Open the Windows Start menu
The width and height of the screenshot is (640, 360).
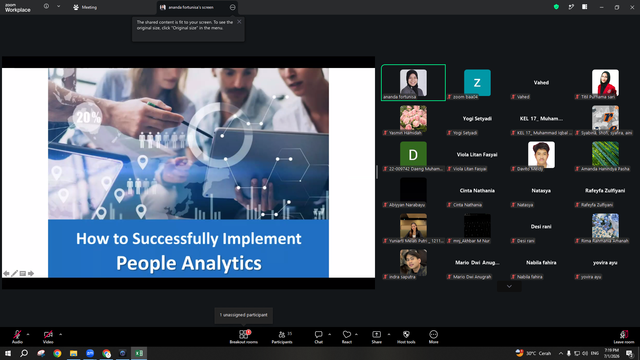8,353
